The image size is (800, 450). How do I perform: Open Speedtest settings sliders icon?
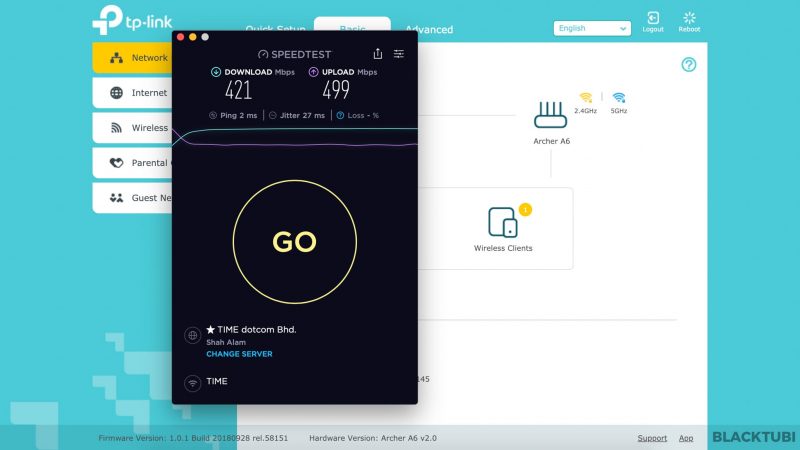click(399, 54)
